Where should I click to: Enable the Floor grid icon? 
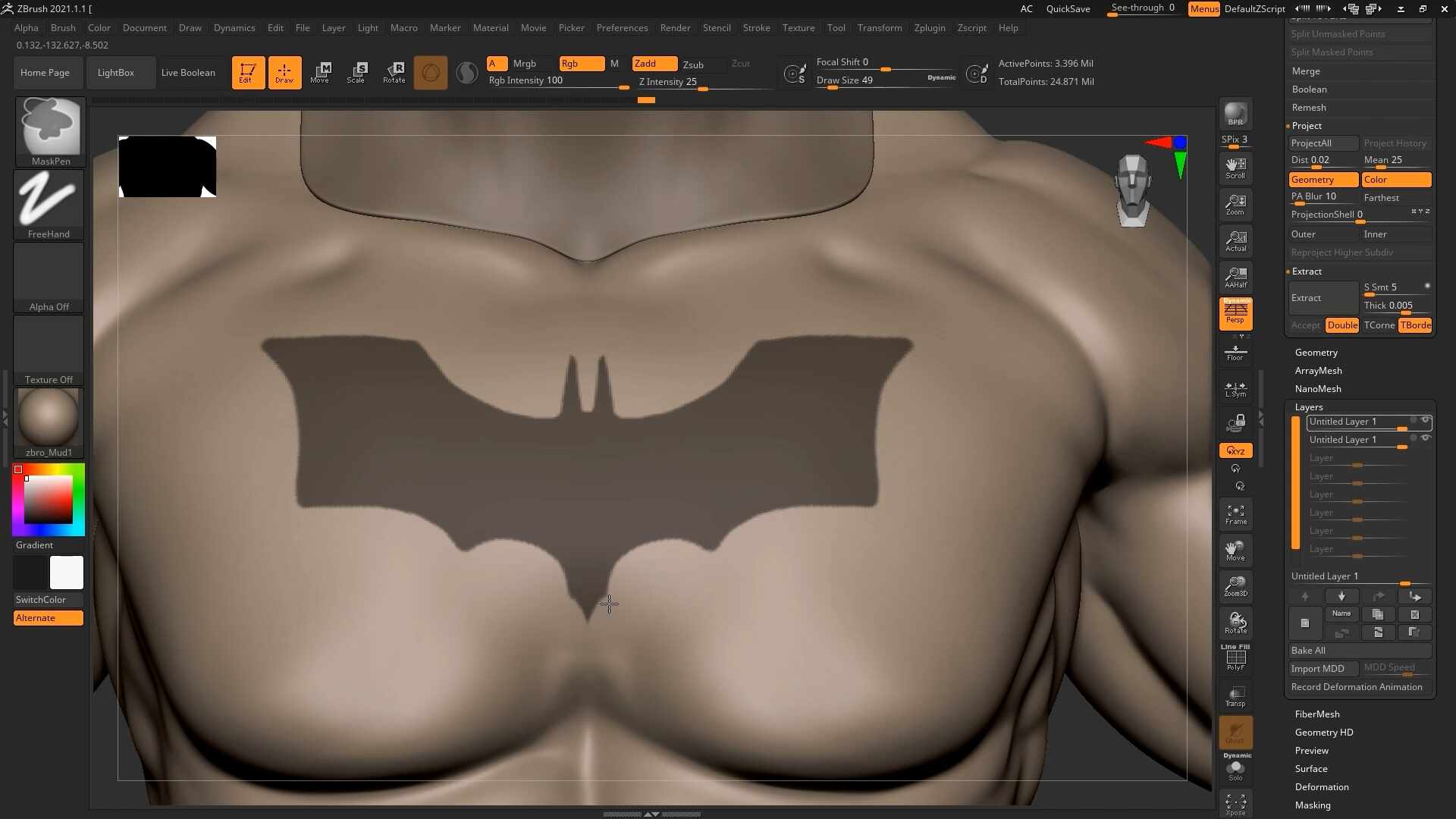click(x=1235, y=353)
